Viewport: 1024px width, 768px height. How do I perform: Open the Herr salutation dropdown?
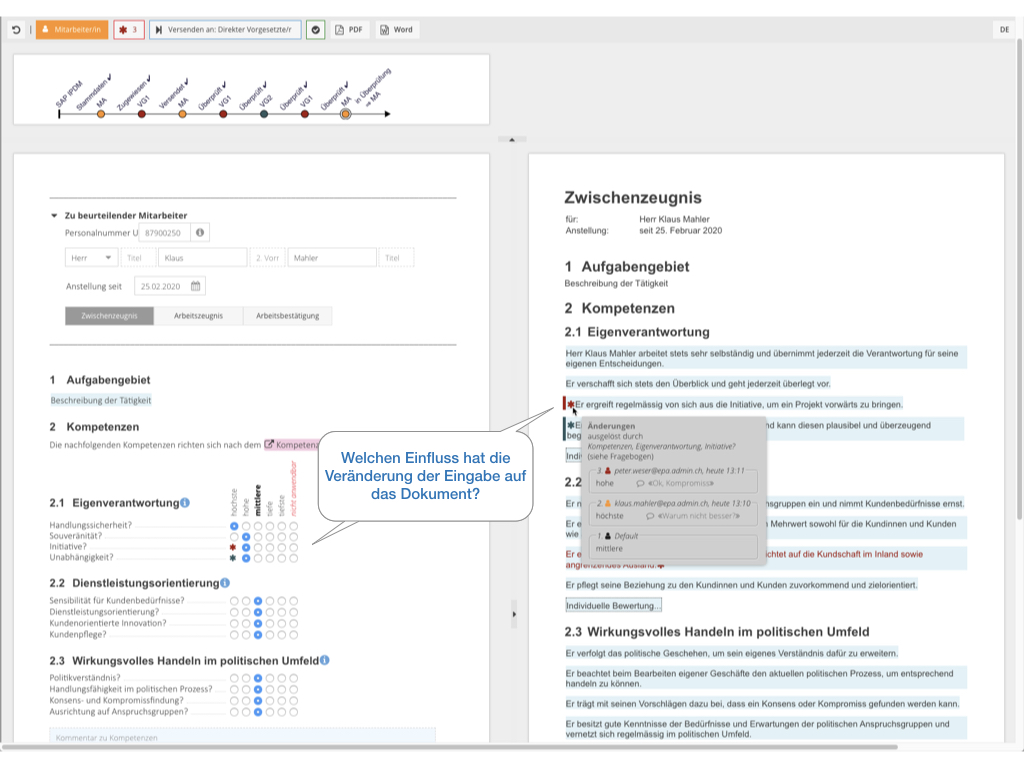91,258
